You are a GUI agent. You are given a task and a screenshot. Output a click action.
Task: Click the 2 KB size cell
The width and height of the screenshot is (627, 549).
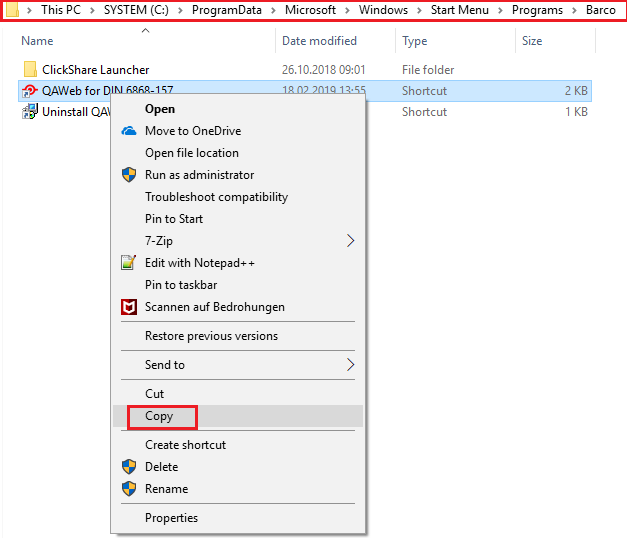[x=576, y=91]
